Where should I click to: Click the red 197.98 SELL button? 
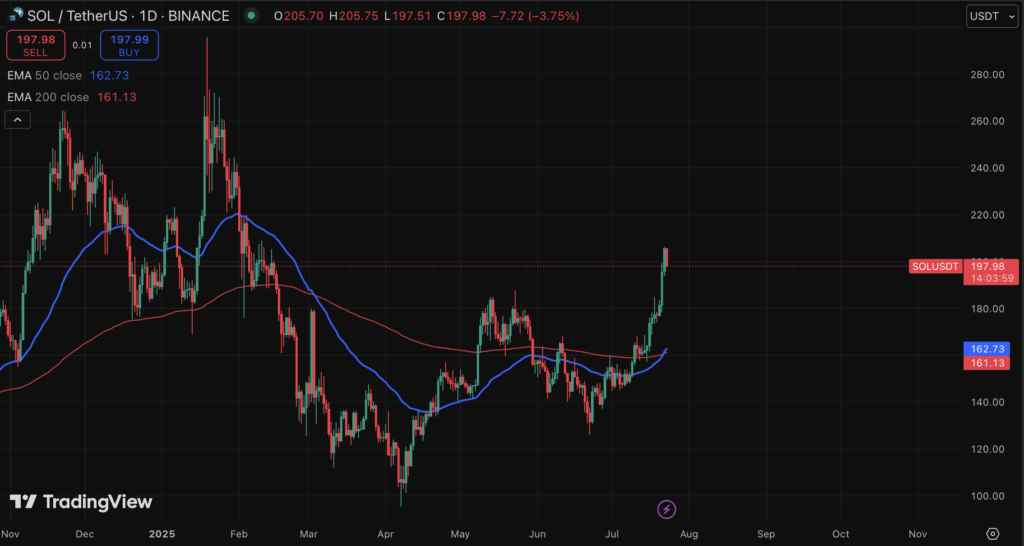click(x=35, y=46)
